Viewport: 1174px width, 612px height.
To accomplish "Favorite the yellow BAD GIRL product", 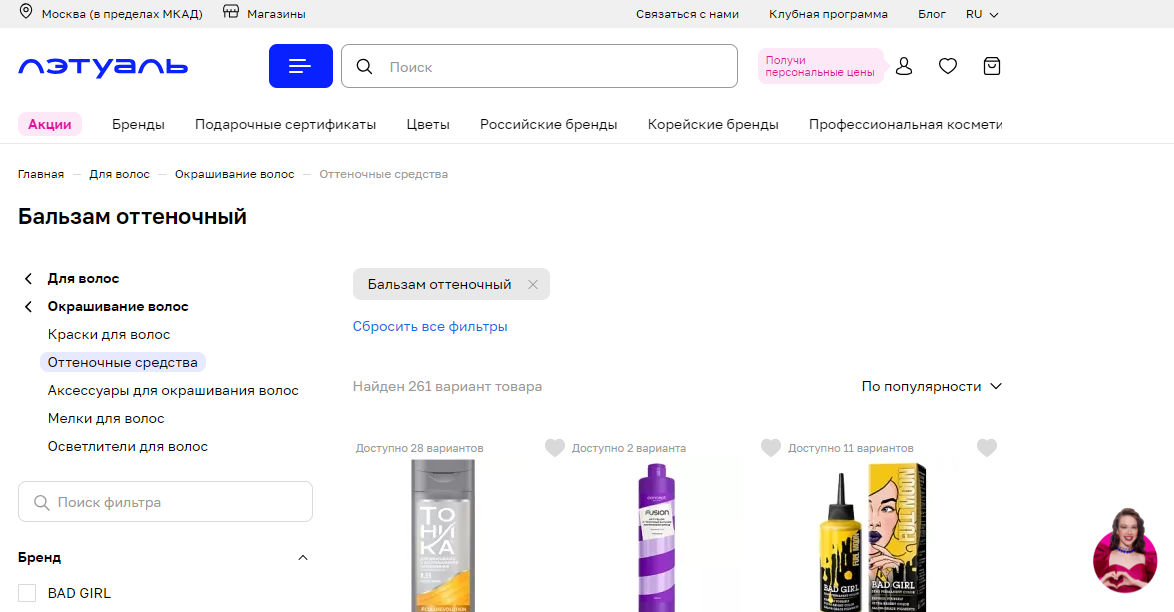I will pyautogui.click(x=987, y=448).
